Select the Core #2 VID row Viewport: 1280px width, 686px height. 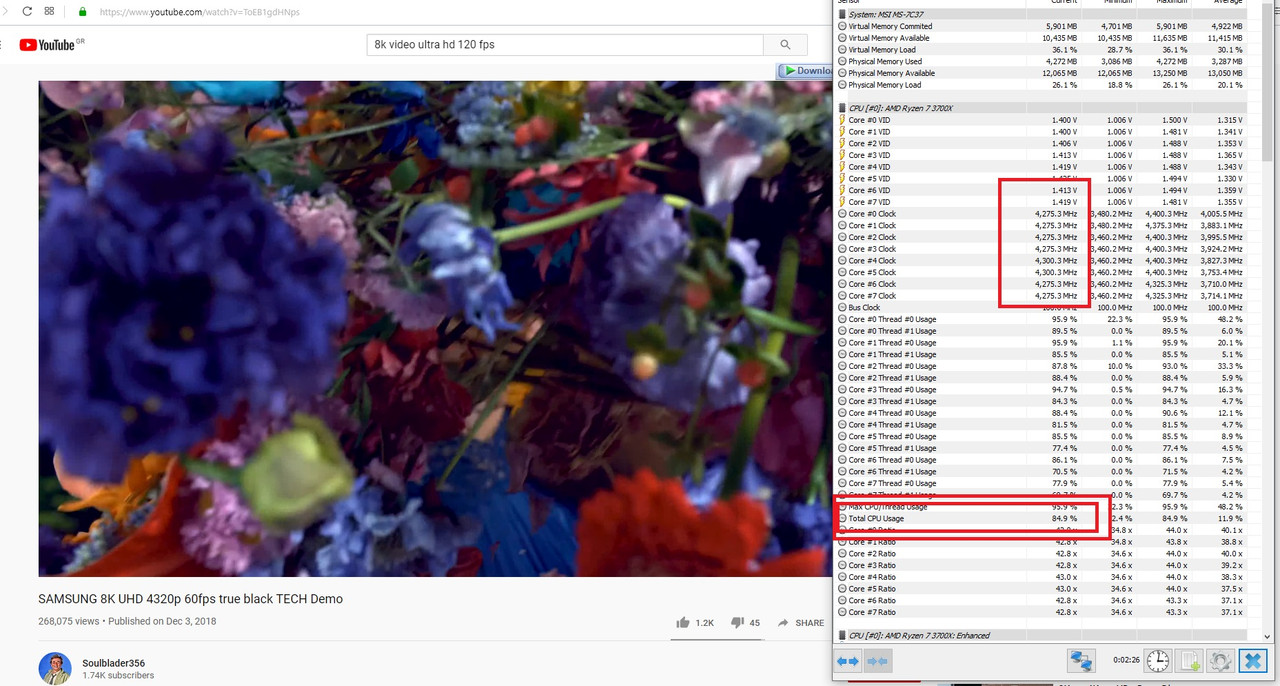[x=1041, y=143]
